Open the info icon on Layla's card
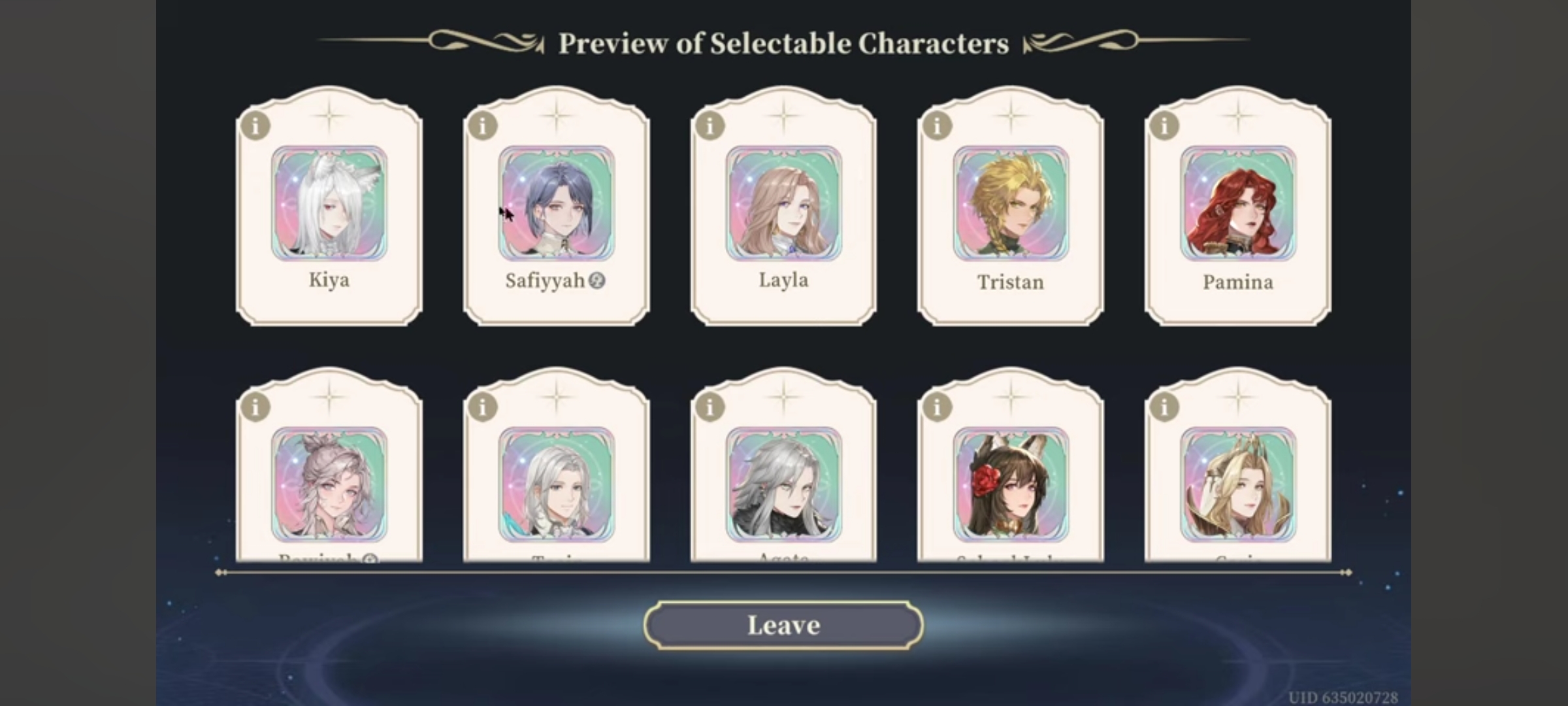 (710, 126)
